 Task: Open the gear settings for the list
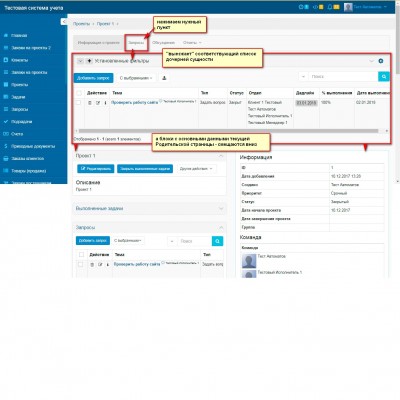coord(381,61)
